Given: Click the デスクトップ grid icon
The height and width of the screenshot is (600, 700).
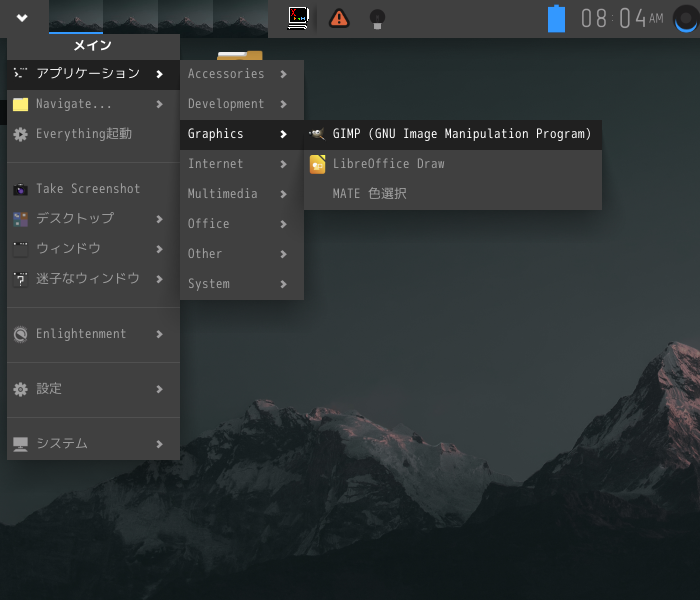Looking at the screenshot, I should coord(20,220).
